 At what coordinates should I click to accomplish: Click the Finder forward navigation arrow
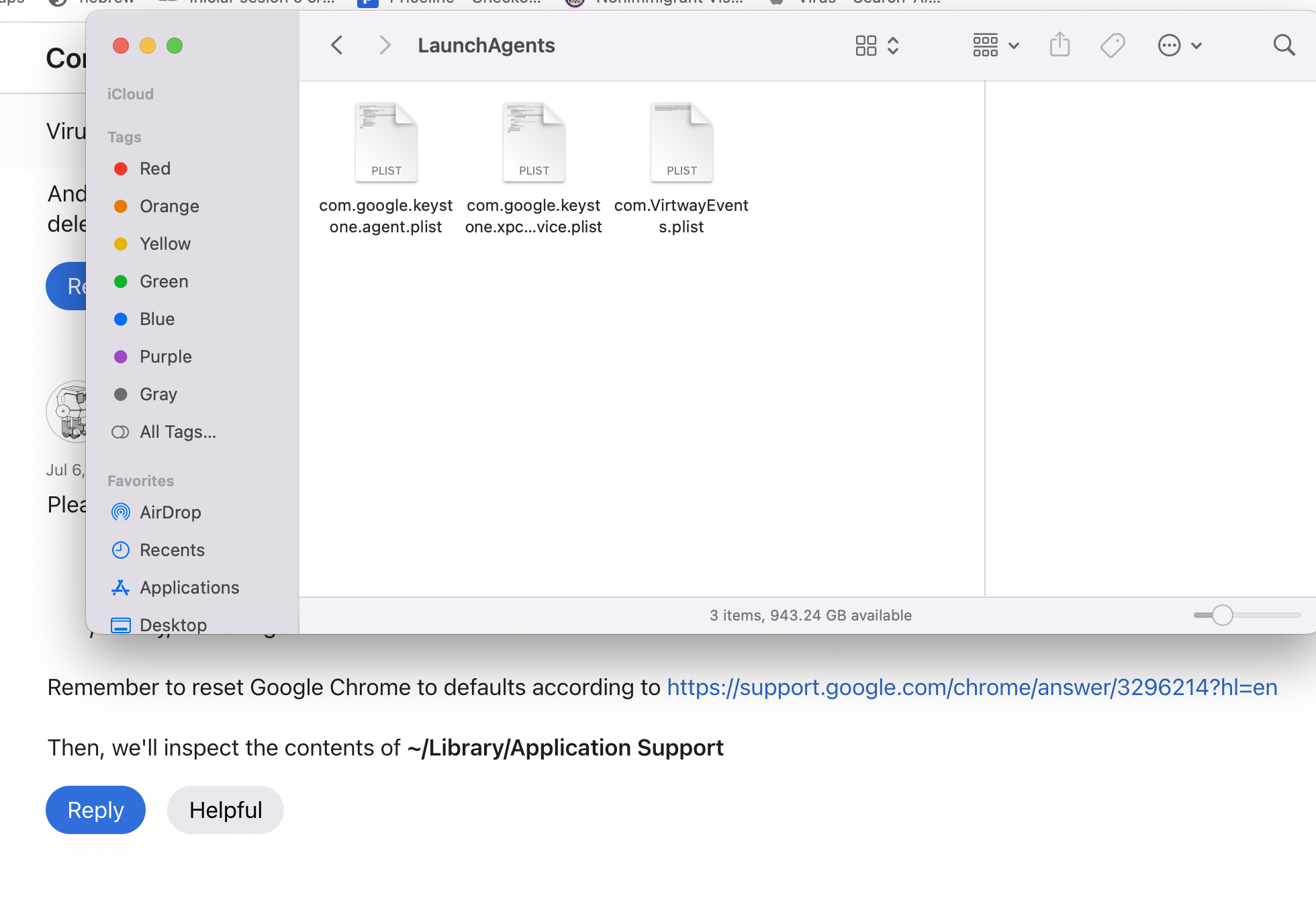pyautogui.click(x=384, y=46)
